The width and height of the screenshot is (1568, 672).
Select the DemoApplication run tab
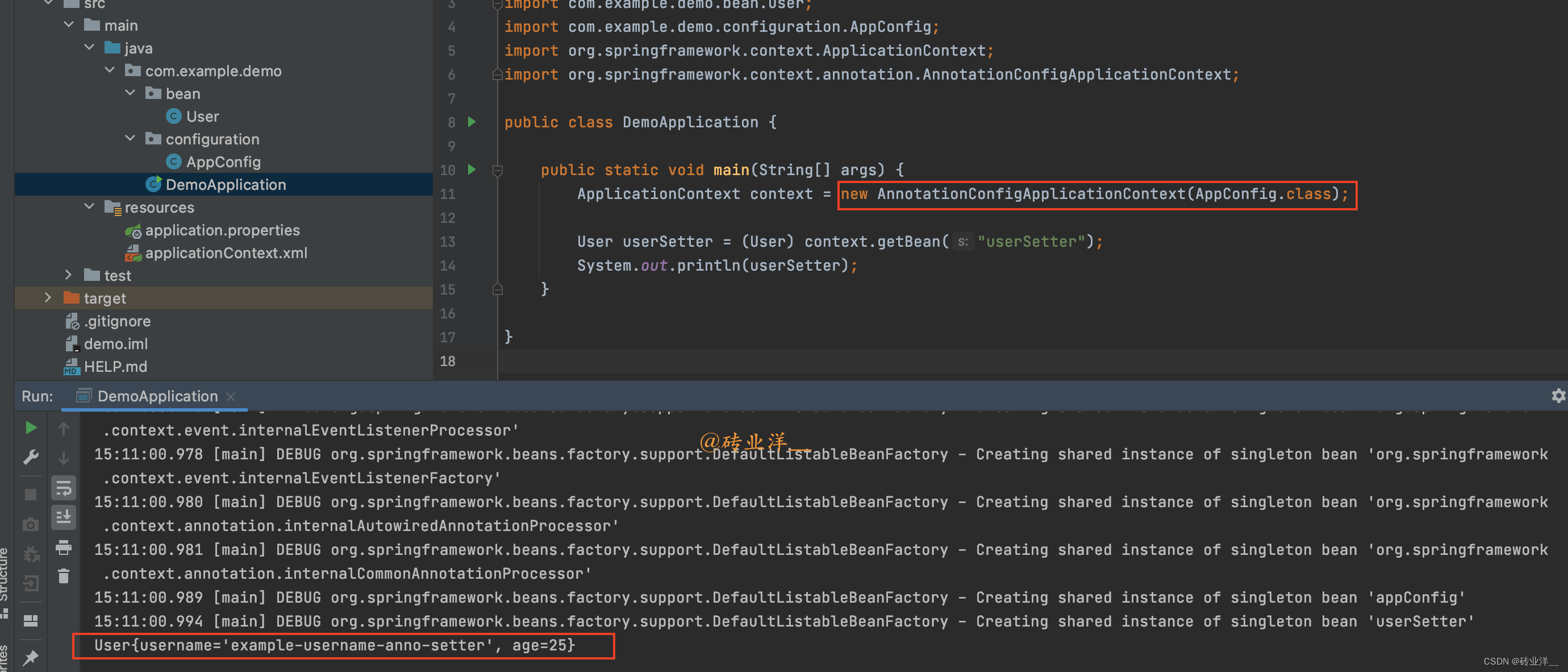(x=157, y=396)
